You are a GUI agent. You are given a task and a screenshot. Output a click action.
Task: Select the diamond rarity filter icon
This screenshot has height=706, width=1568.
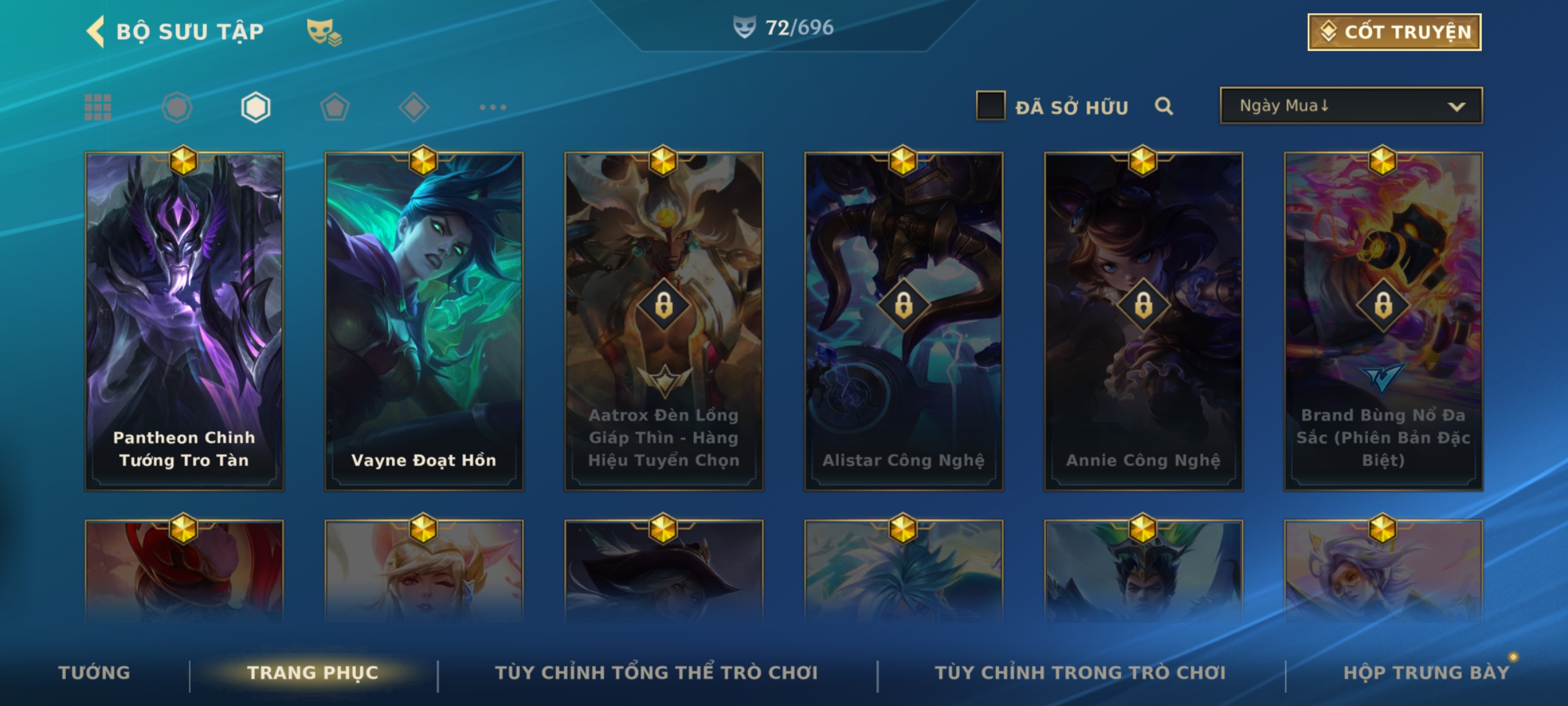pyautogui.click(x=414, y=107)
